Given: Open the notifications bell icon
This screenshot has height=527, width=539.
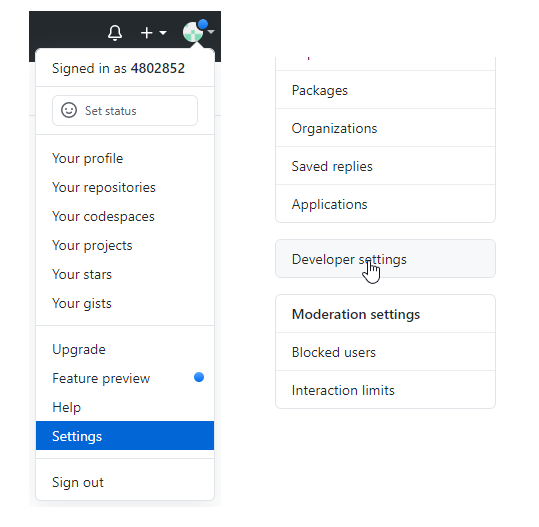Looking at the screenshot, I should coord(115,33).
